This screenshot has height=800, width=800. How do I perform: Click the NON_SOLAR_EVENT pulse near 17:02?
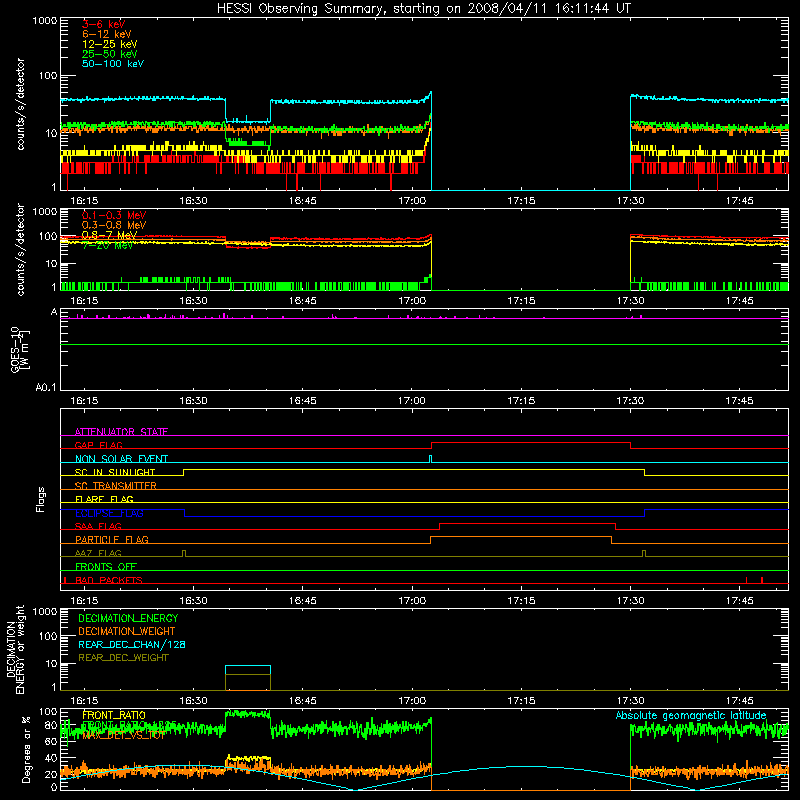431,459
